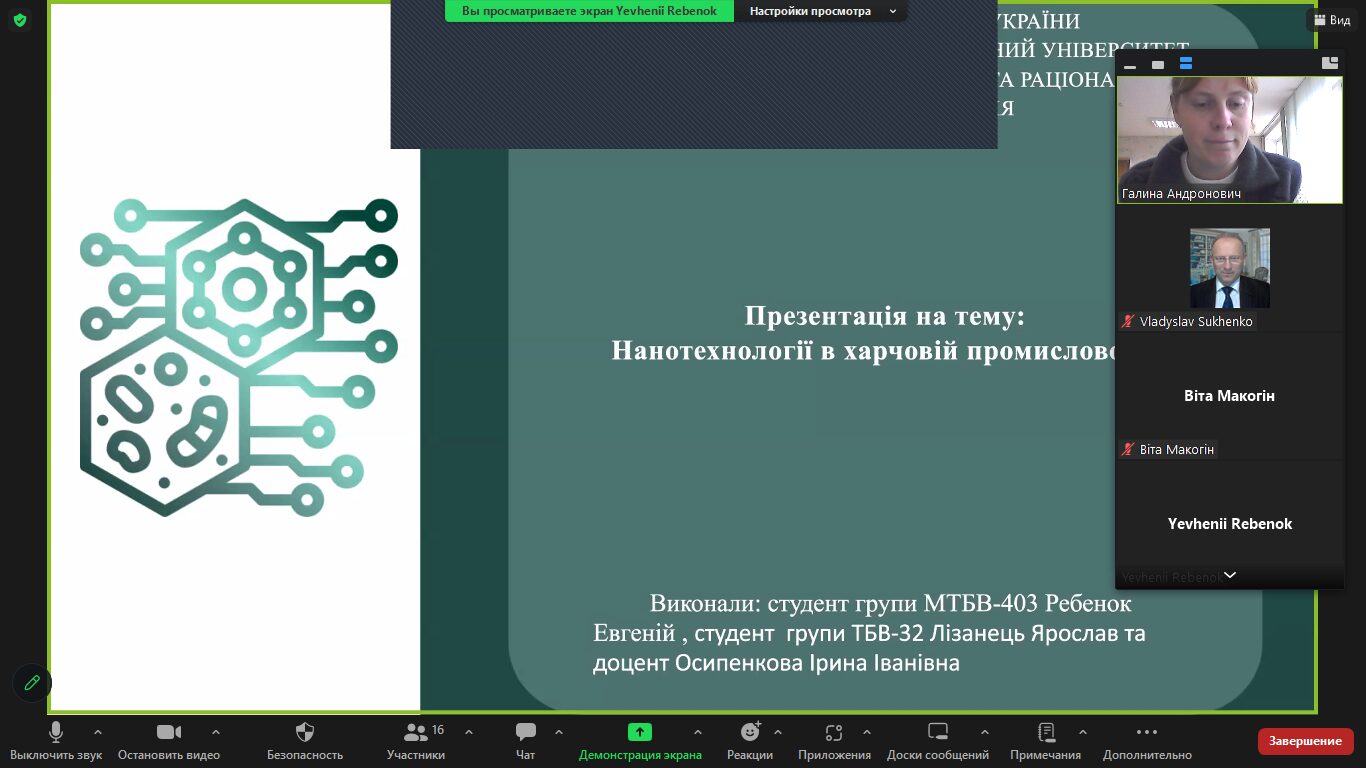Click the green 'Вы просматриваете экран' banner
The height and width of the screenshot is (768, 1366).
589,11
